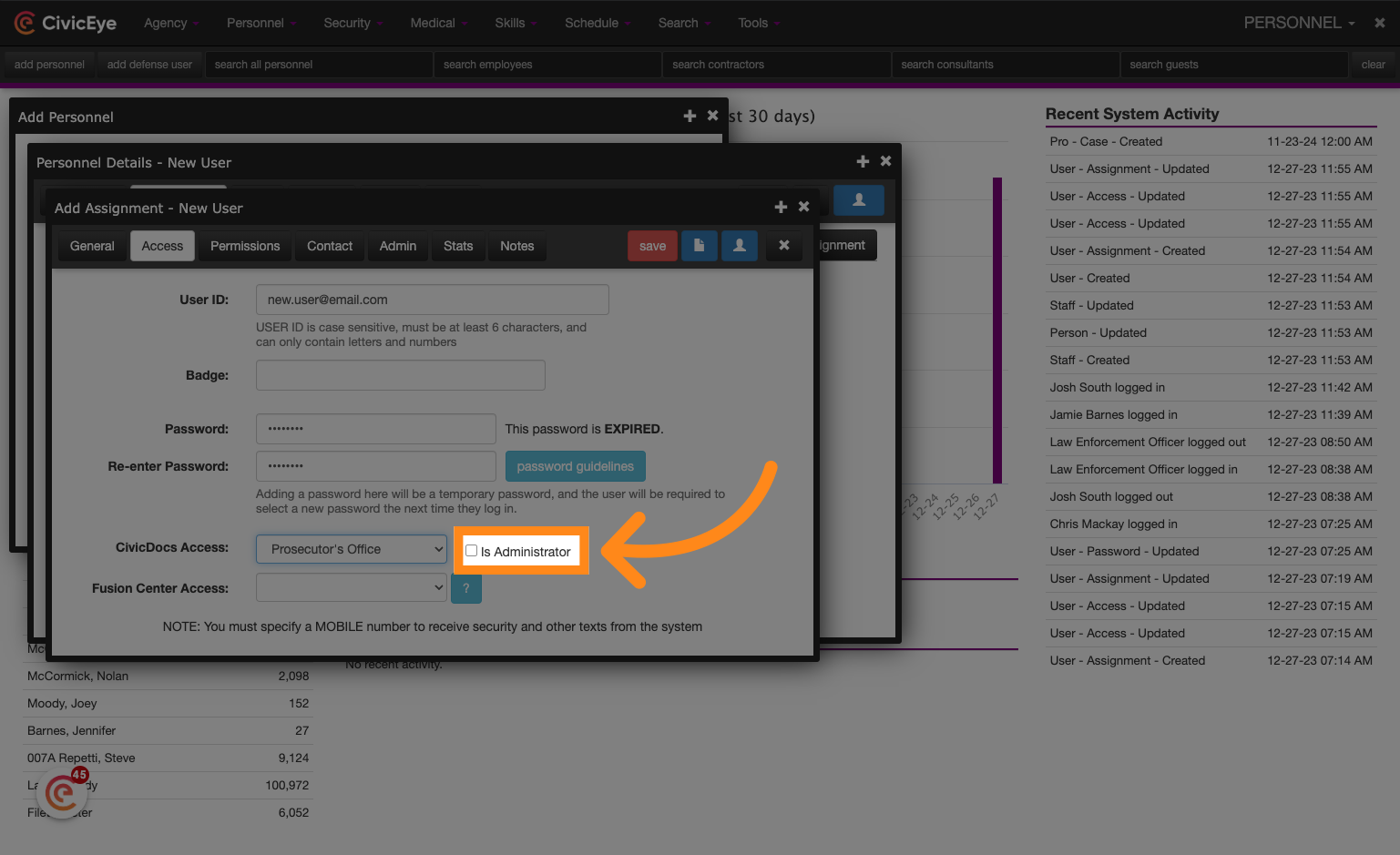Open the Personnel menu
This screenshot has width=1400, height=855.
(x=261, y=23)
